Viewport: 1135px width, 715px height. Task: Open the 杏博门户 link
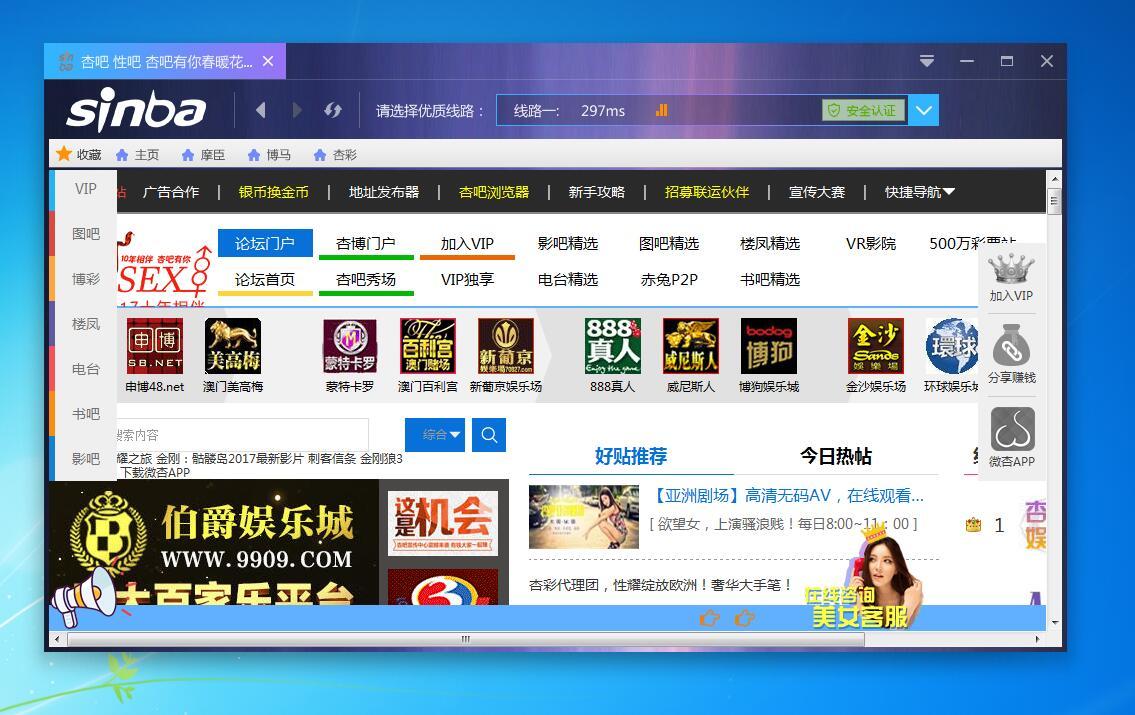[366, 244]
